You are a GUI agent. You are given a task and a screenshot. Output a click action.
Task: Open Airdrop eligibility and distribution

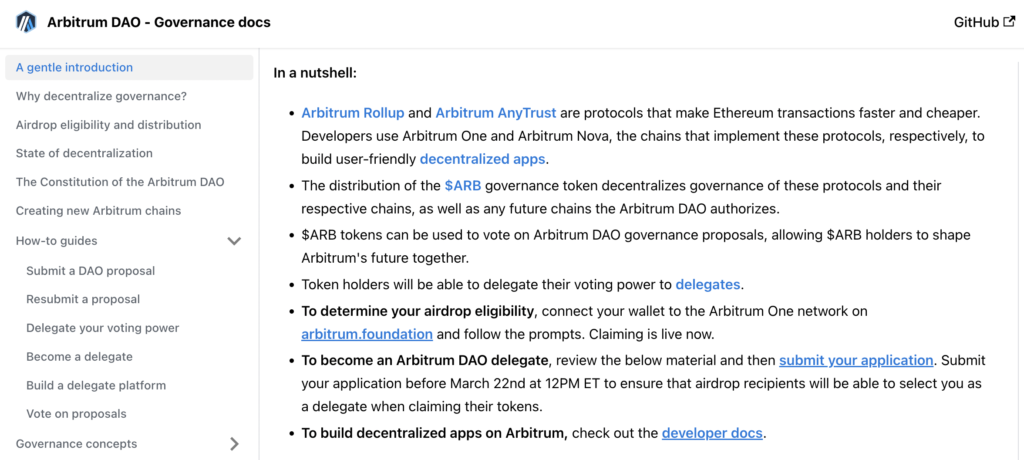click(x=108, y=125)
